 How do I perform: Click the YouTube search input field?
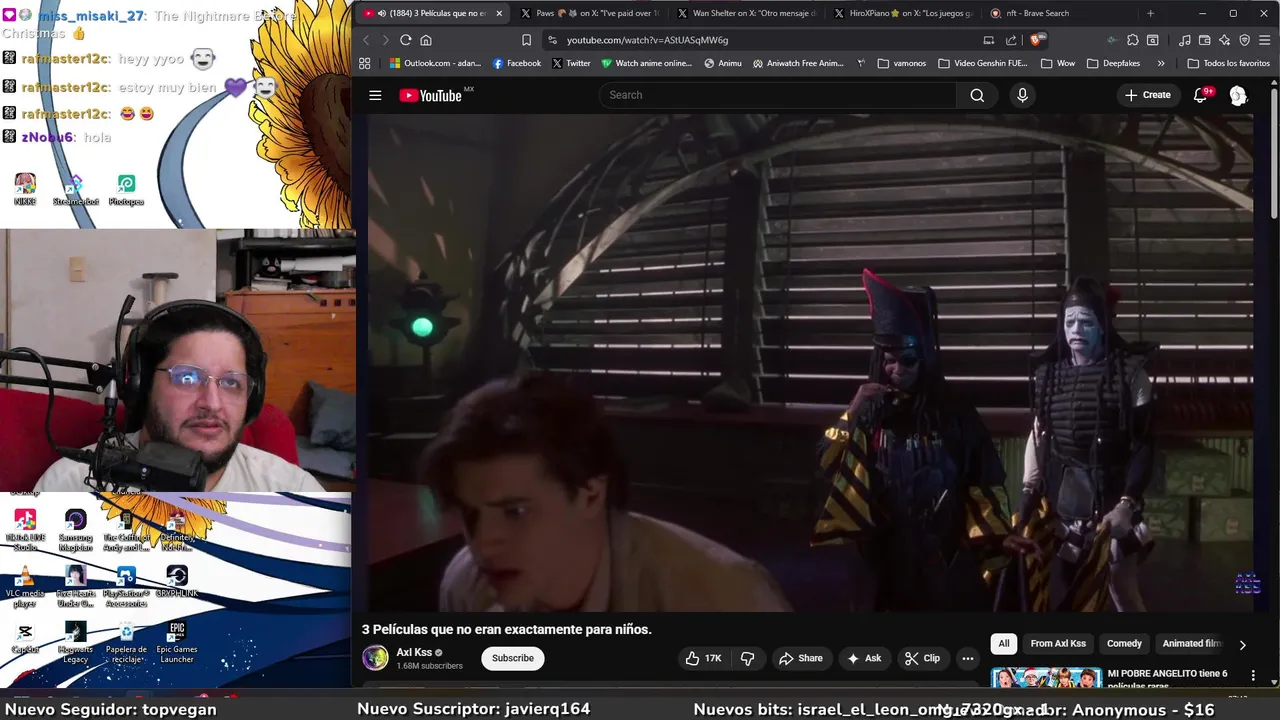point(778,95)
